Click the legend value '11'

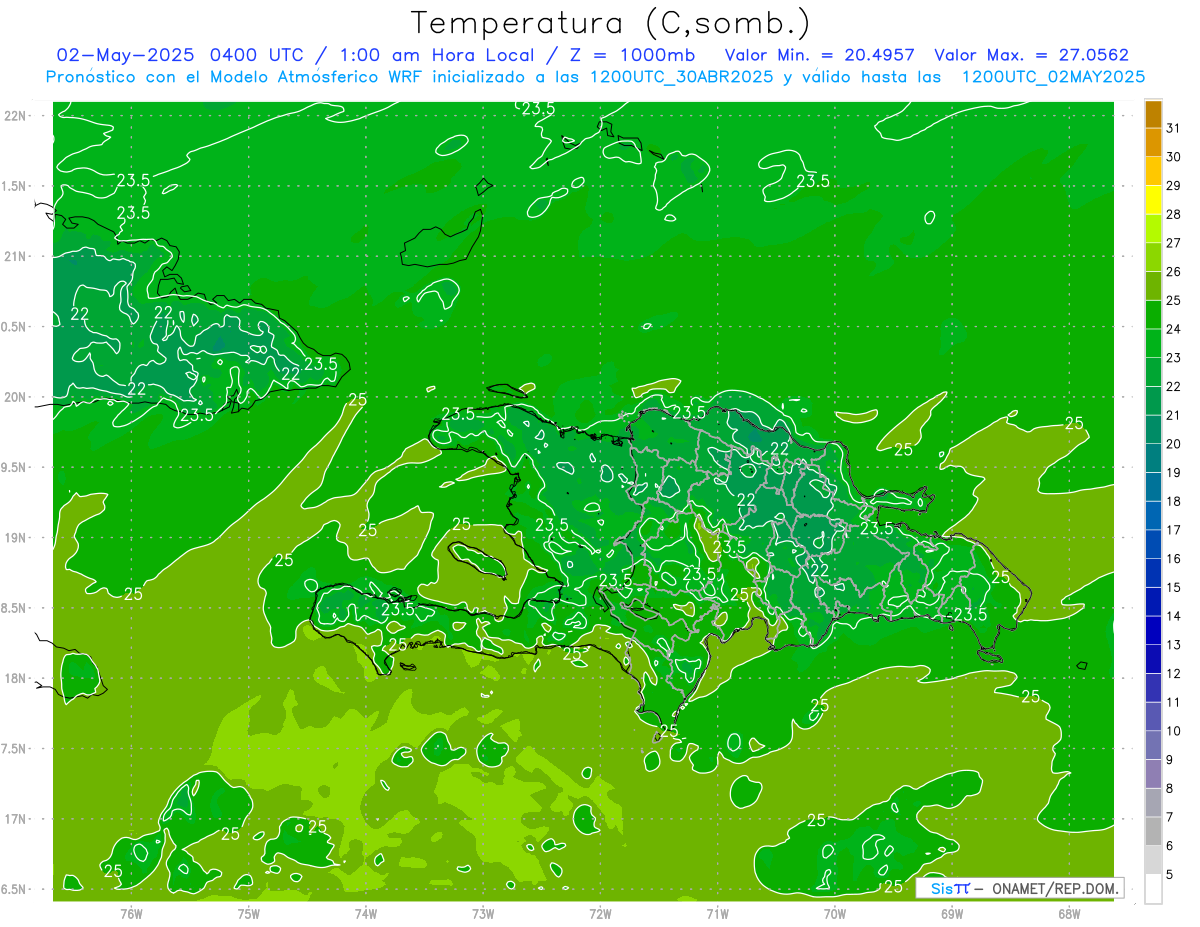(x=1174, y=702)
